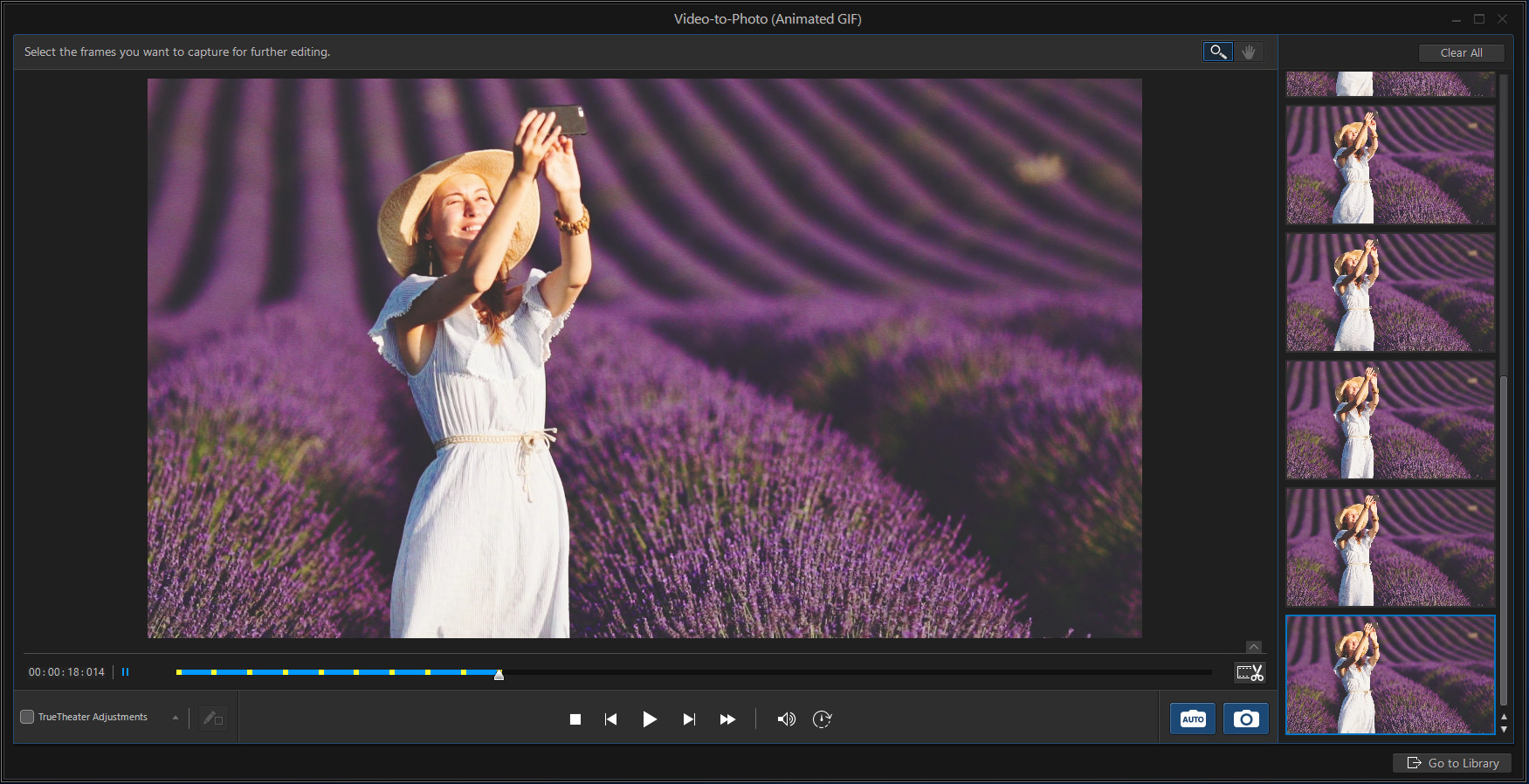Select the first fully visible captured thumbnail
1529x784 pixels.
pyautogui.click(x=1390, y=166)
